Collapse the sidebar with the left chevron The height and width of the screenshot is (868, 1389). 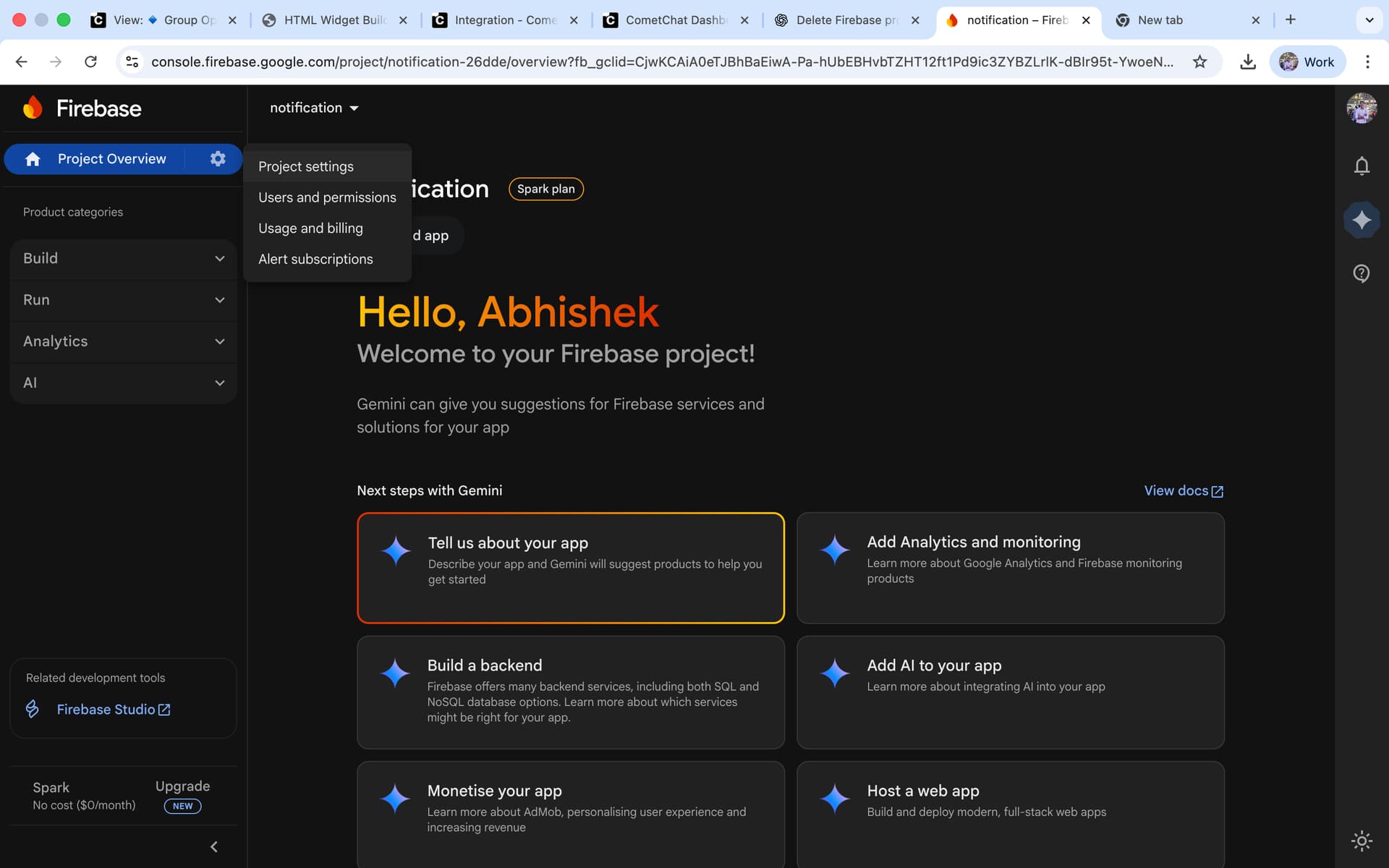pyautogui.click(x=213, y=846)
